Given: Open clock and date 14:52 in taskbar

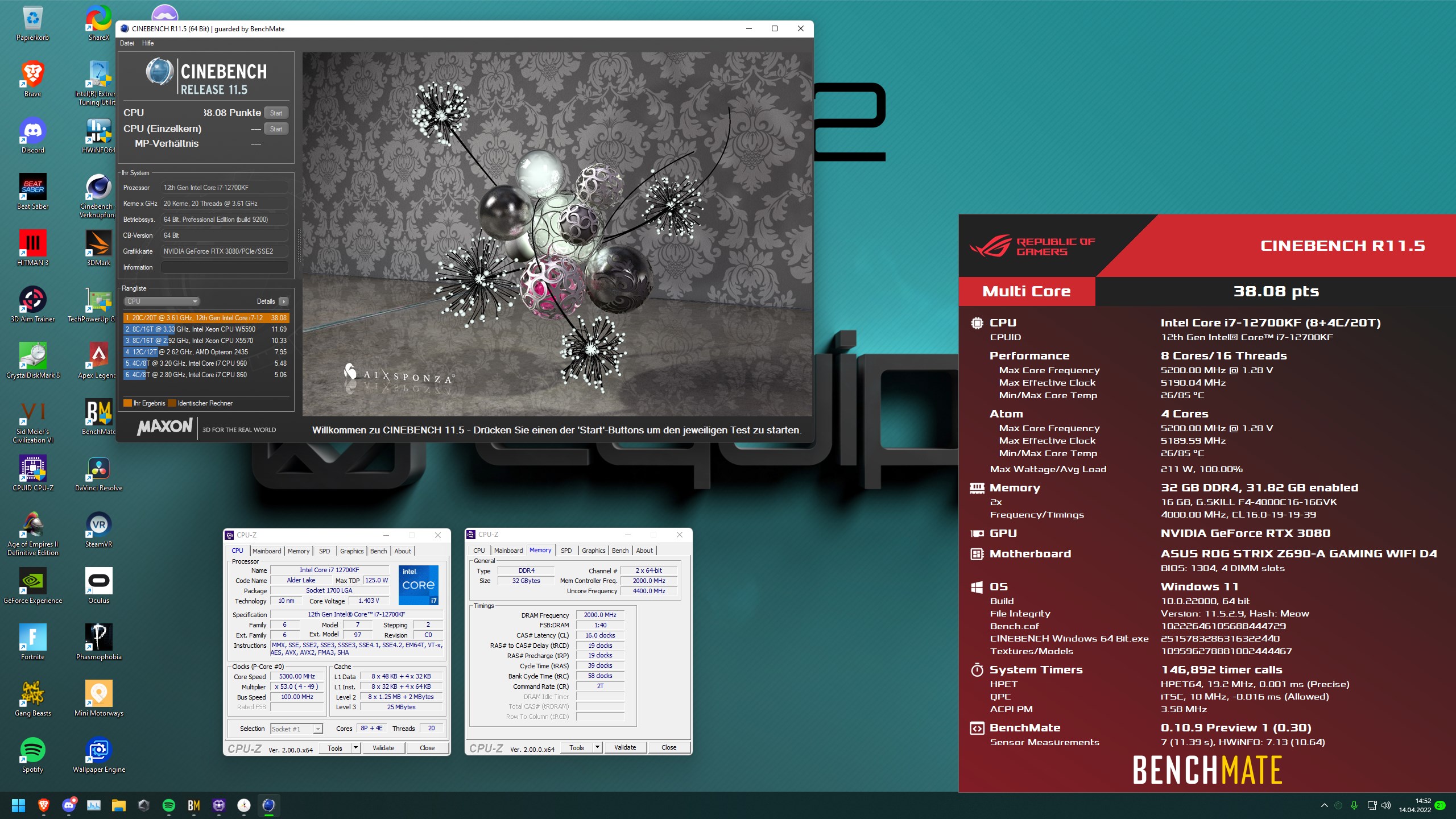Looking at the screenshot, I should 1415,805.
